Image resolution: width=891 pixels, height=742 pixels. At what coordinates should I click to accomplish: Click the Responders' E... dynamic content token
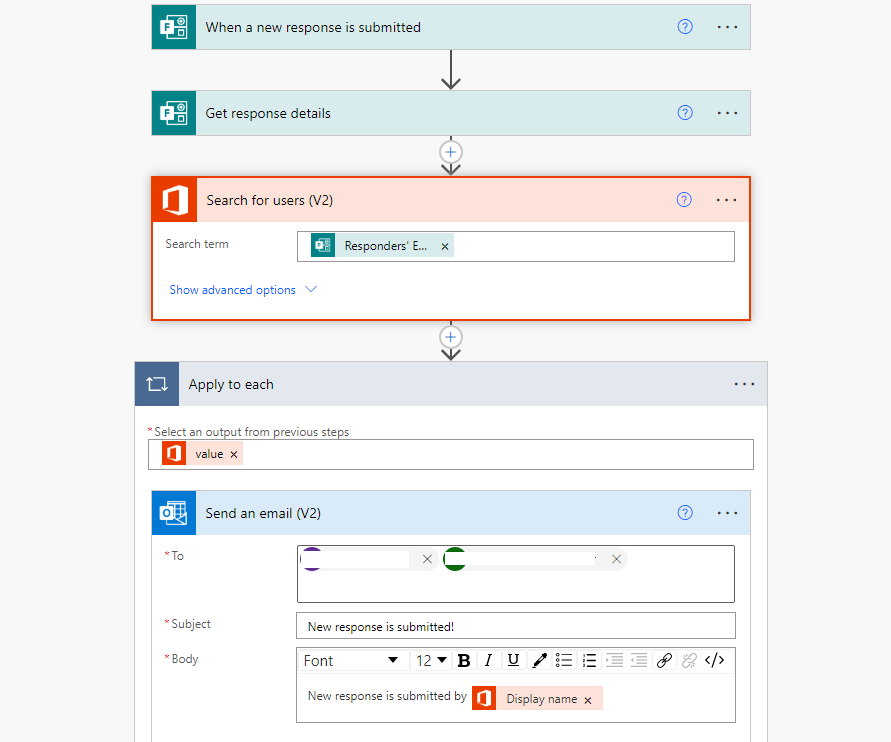click(382, 245)
